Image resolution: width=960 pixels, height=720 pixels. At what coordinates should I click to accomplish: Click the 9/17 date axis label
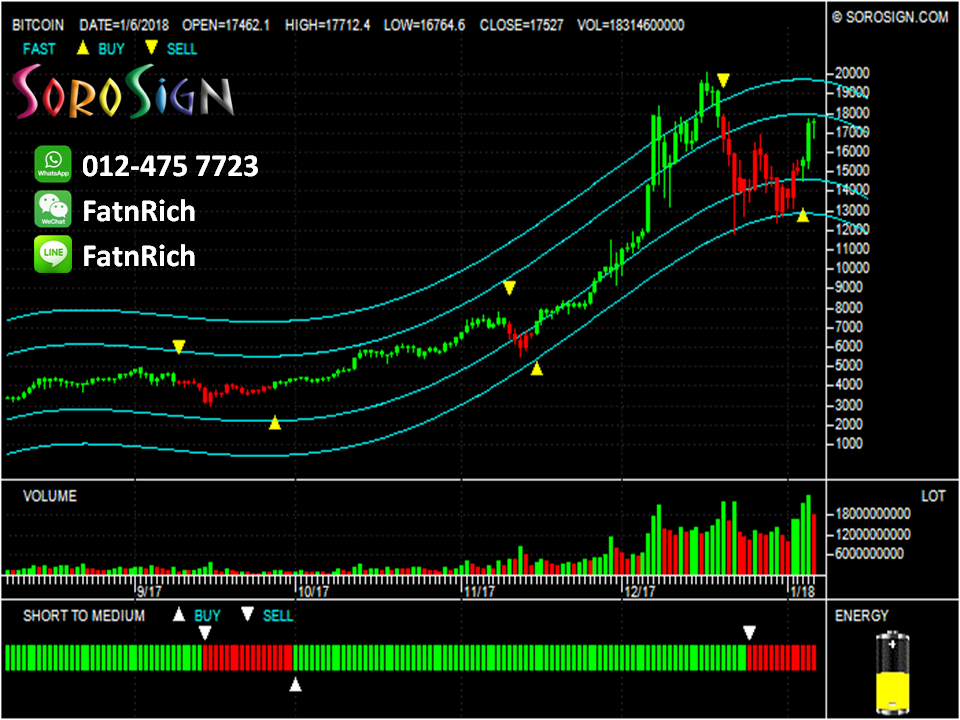pyautogui.click(x=149, y=591)
